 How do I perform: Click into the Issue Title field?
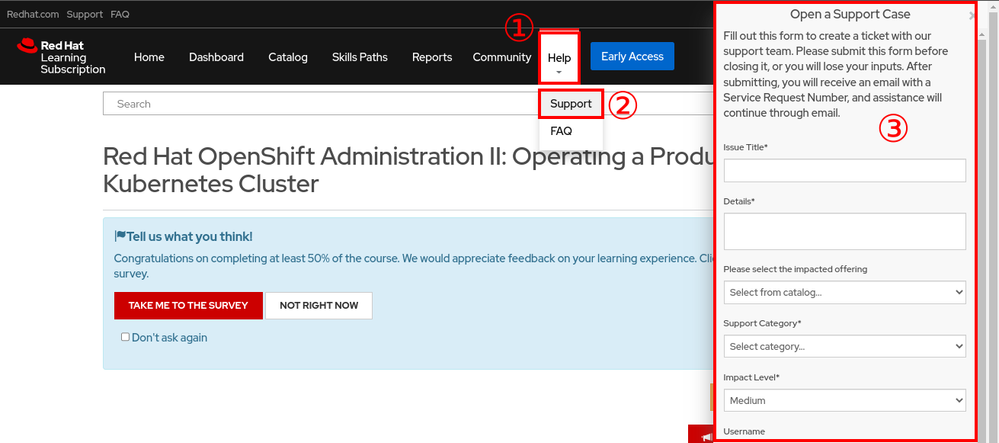pyautogui.click(x=844, y=171)
